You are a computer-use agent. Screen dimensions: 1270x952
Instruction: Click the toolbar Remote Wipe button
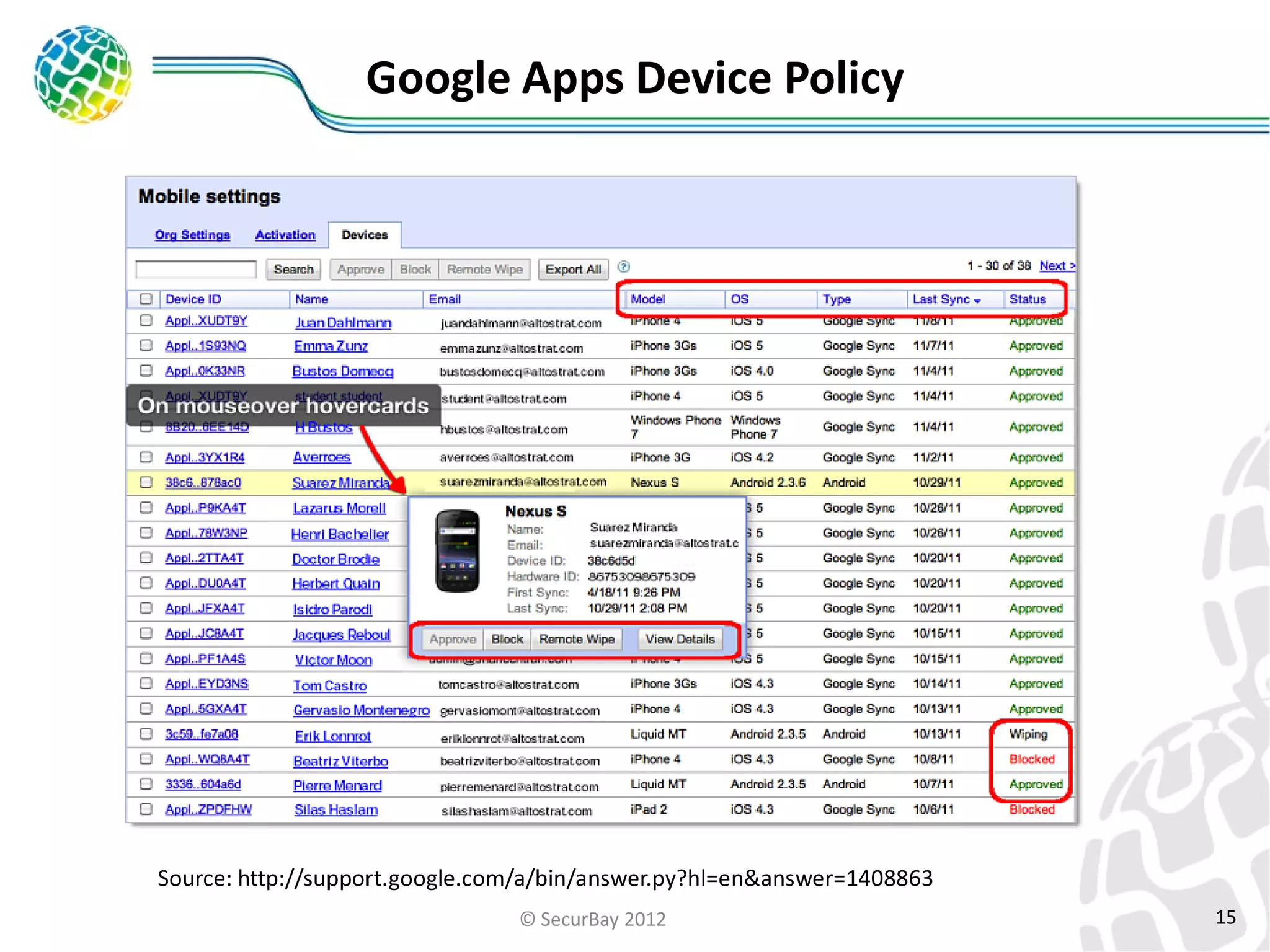tap(485, 270)
